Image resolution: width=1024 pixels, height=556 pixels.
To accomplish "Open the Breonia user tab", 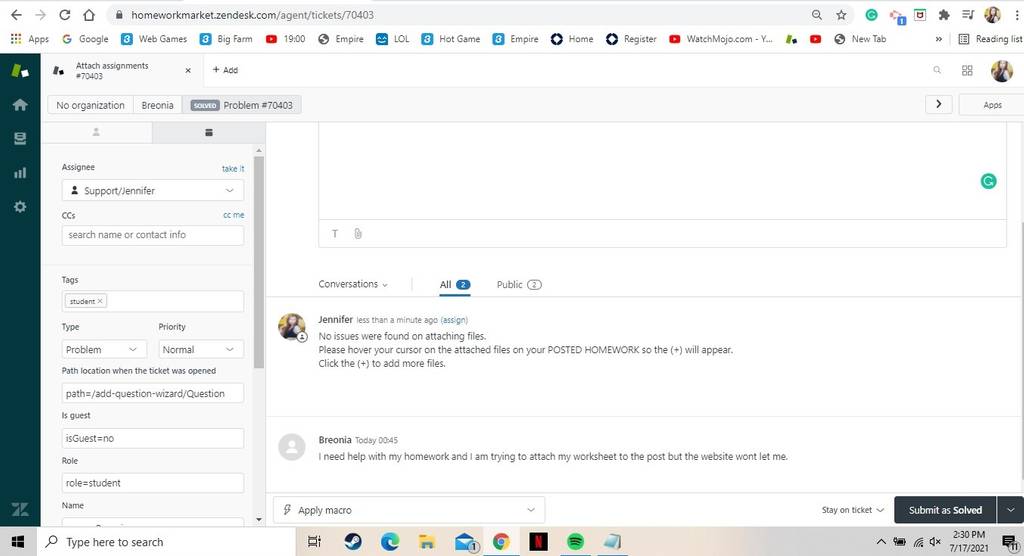I will pos(157,105).
